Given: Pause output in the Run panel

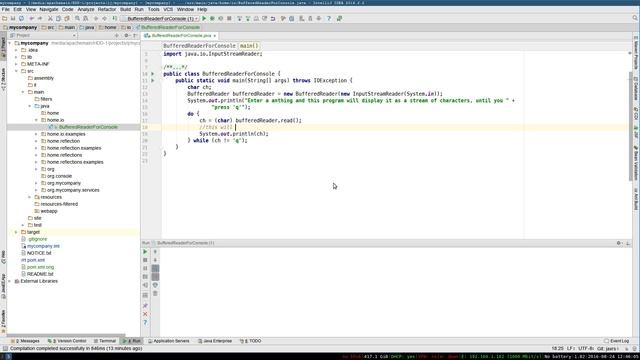Looking at the screenshot, I should 145,268.
